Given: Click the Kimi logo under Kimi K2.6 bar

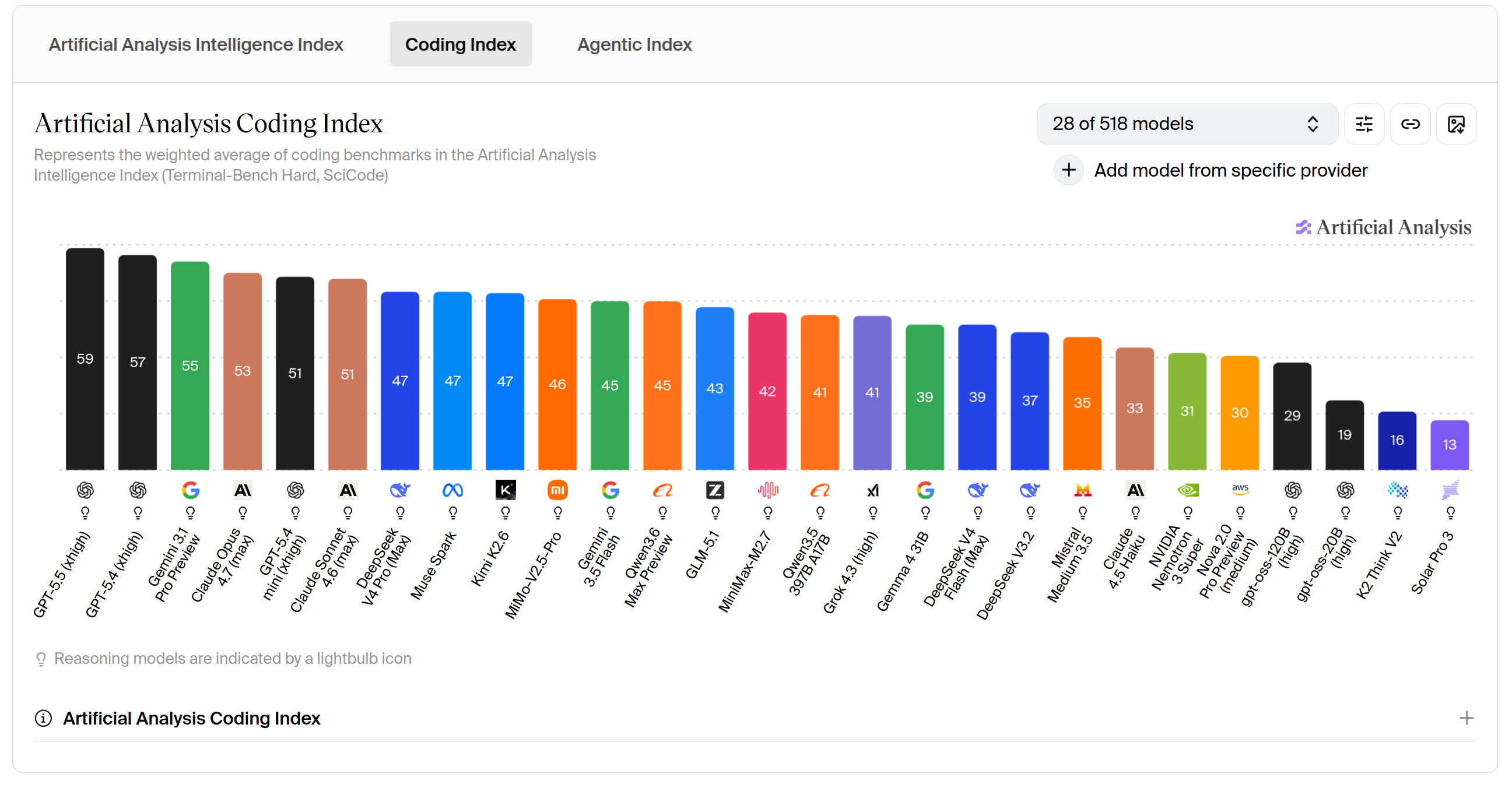Looking at the screenshot, I should point(506,489).
